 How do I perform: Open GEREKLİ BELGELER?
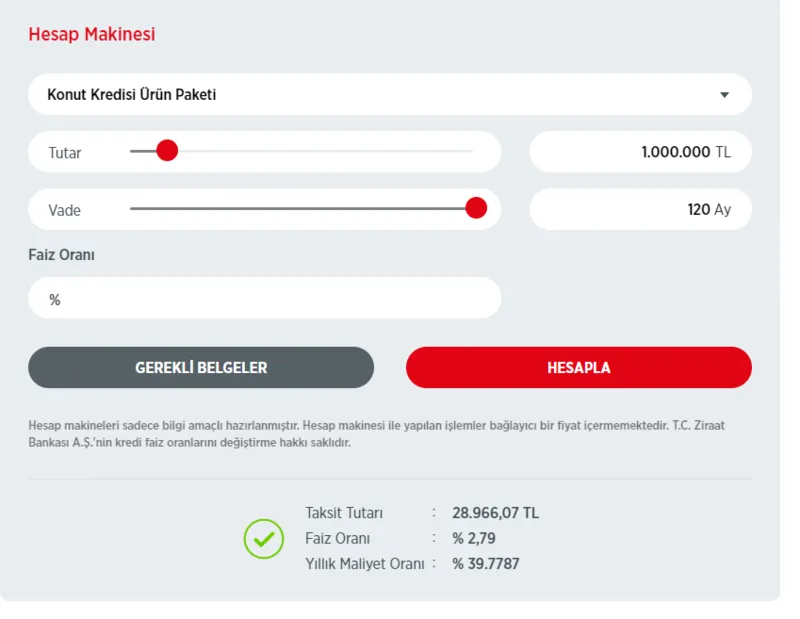(201, 367)
